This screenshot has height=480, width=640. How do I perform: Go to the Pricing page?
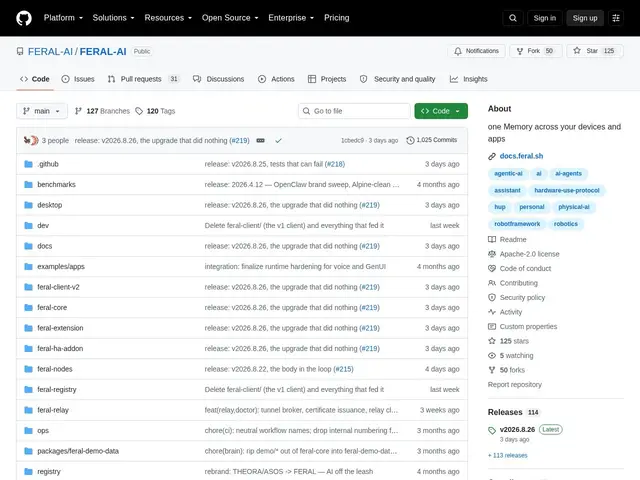coord(336,18)
